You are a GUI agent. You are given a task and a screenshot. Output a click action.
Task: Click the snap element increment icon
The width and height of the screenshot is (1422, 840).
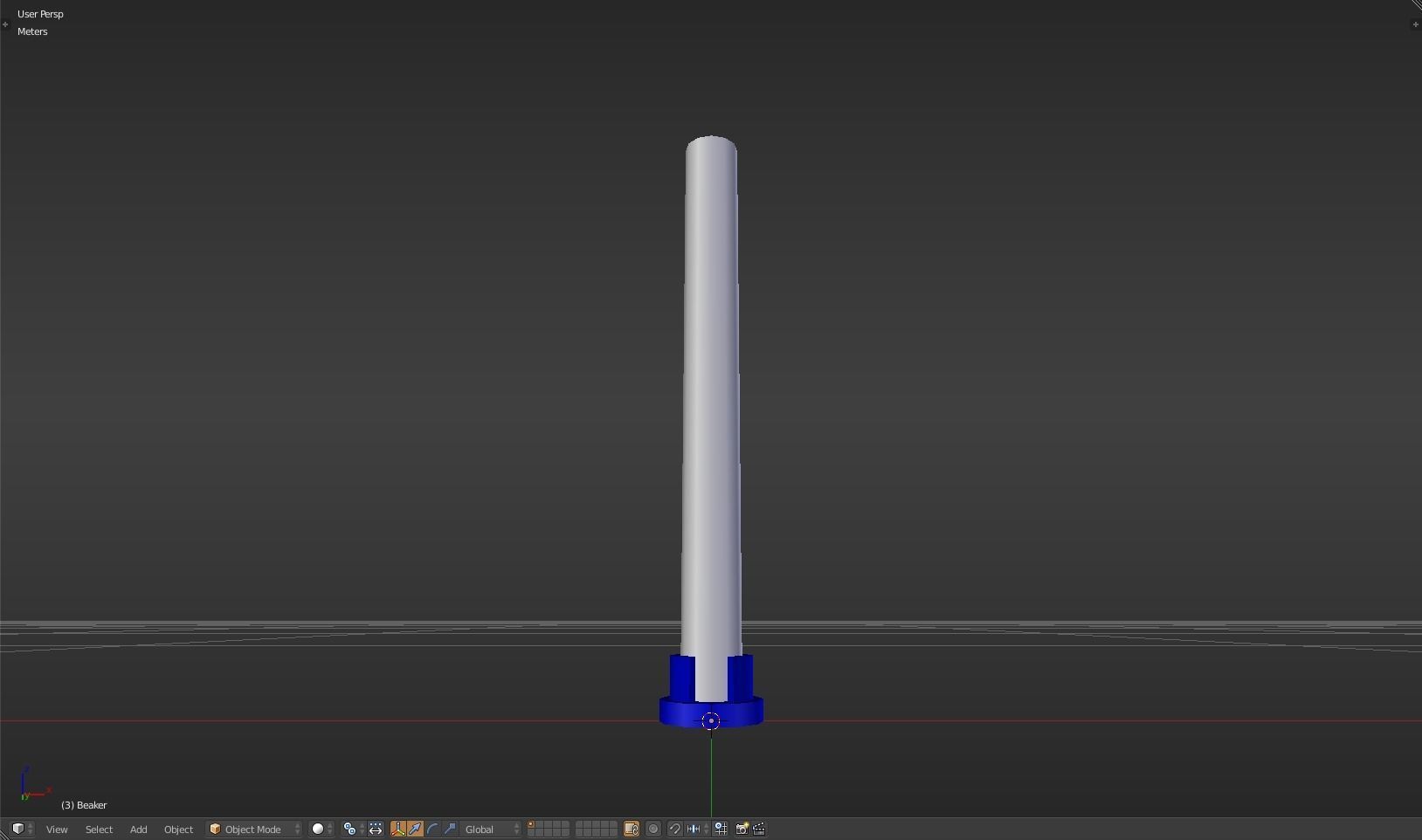694,829
